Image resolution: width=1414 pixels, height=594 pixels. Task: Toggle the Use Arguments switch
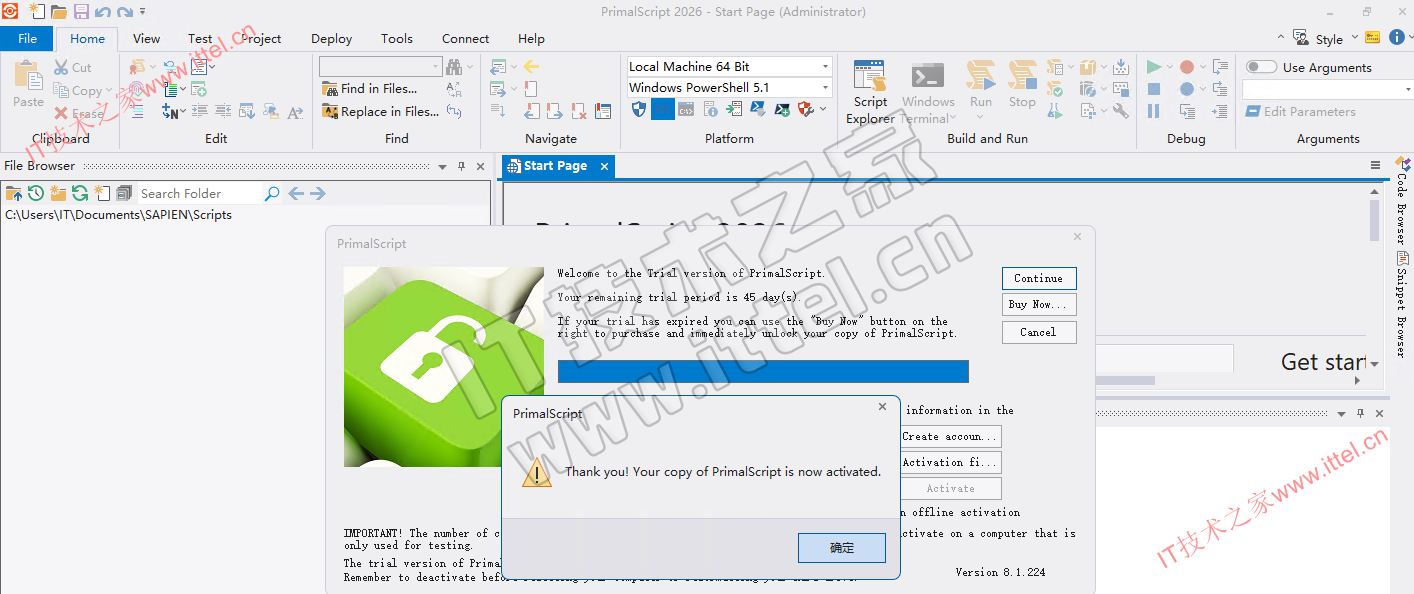pos(1261,67)
